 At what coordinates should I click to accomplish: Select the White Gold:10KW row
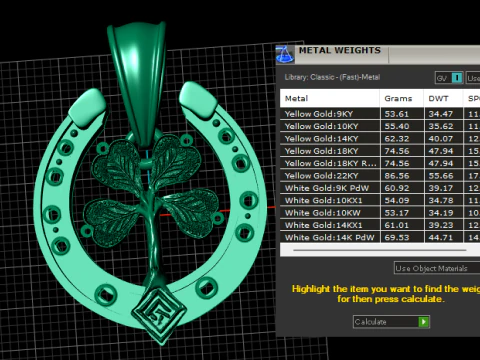coord(380,212)
